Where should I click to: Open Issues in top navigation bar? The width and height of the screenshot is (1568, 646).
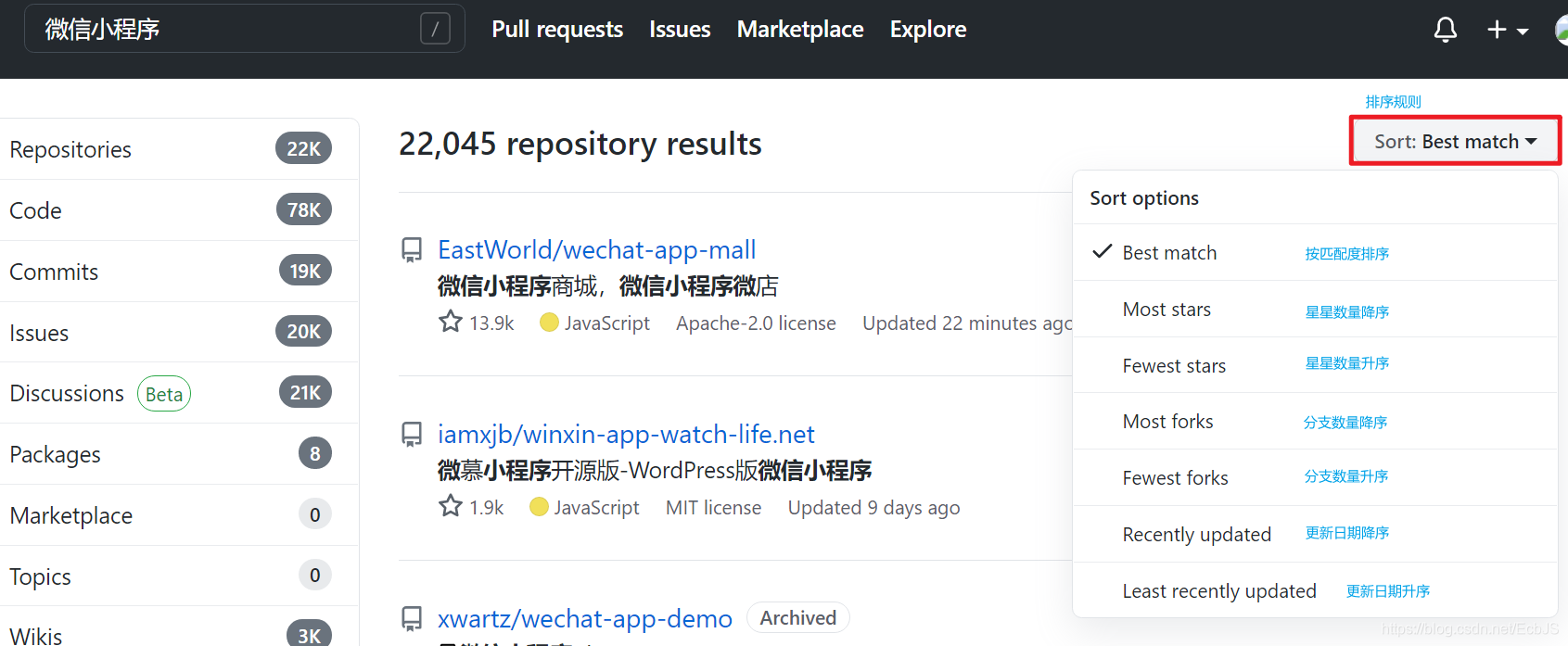pos(680,30)
